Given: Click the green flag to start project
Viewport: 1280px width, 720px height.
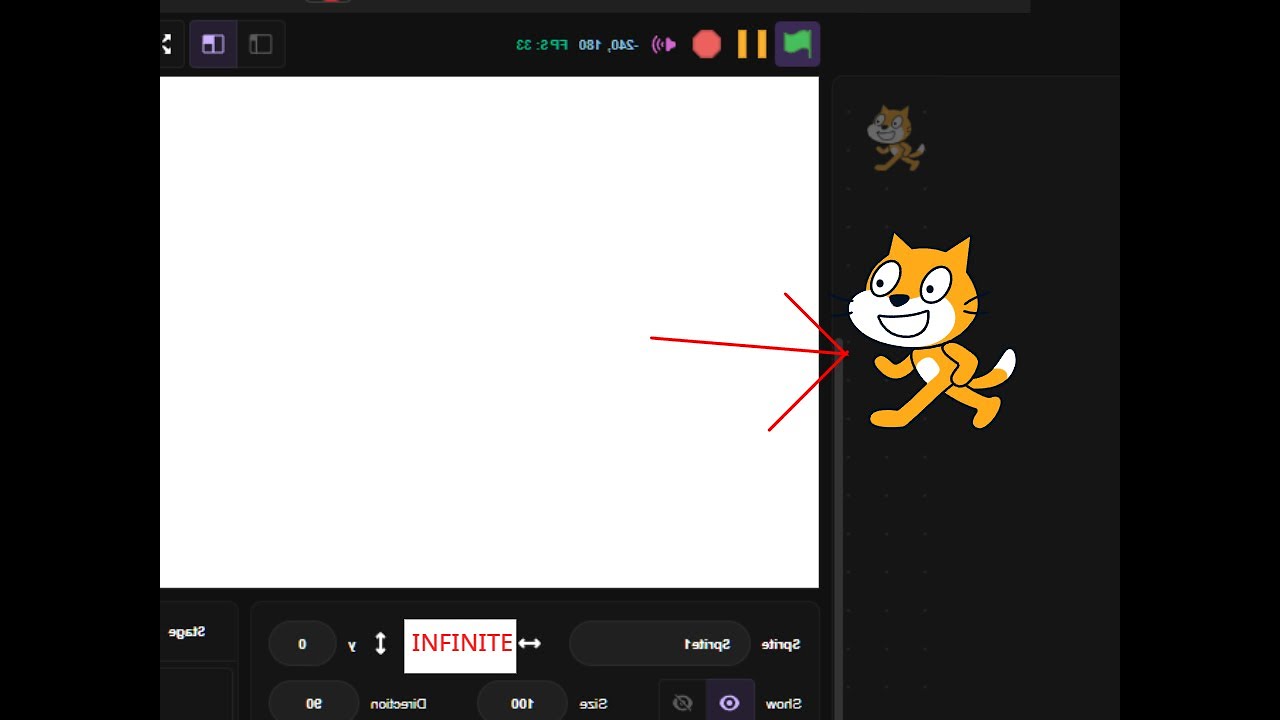Looking at the screenshot, I should pyautogui.click(x=797, y=44).
